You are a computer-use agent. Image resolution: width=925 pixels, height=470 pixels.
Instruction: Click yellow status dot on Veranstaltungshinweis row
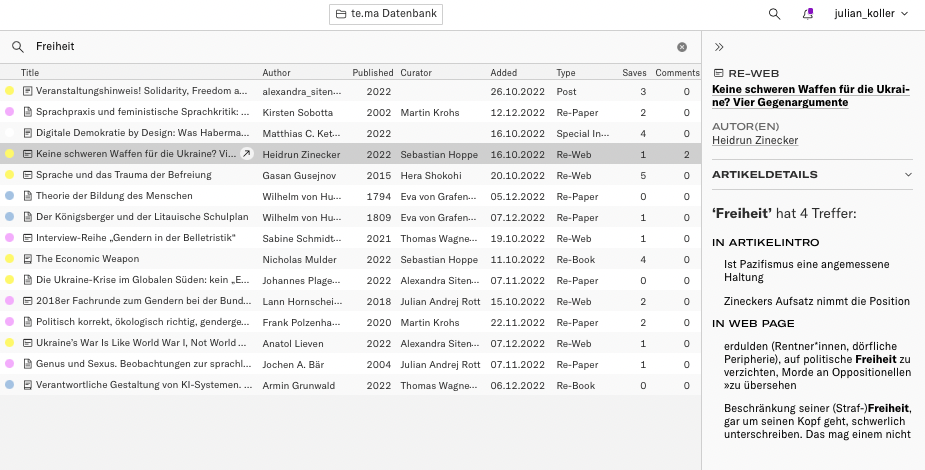point(10,91)
